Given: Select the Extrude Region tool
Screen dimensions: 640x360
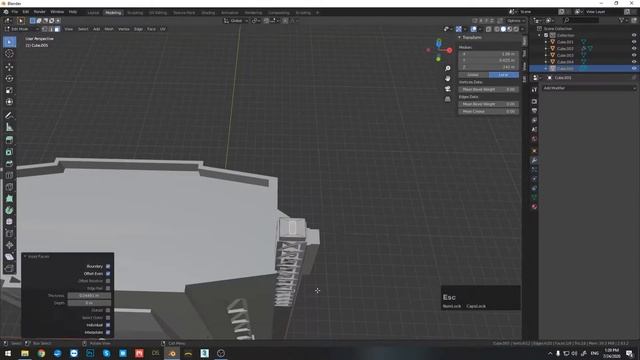Looking at the screenshot, I should tap(9, 140).
